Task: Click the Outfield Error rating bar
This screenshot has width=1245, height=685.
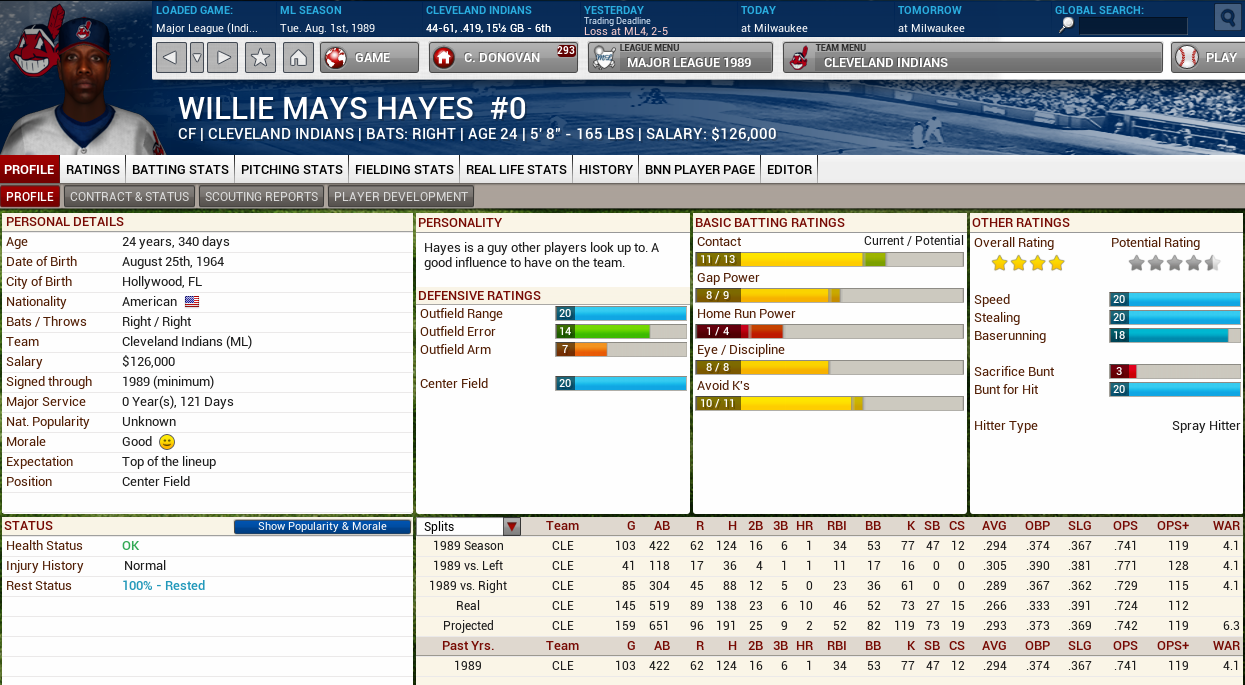Action: (621, 331)
